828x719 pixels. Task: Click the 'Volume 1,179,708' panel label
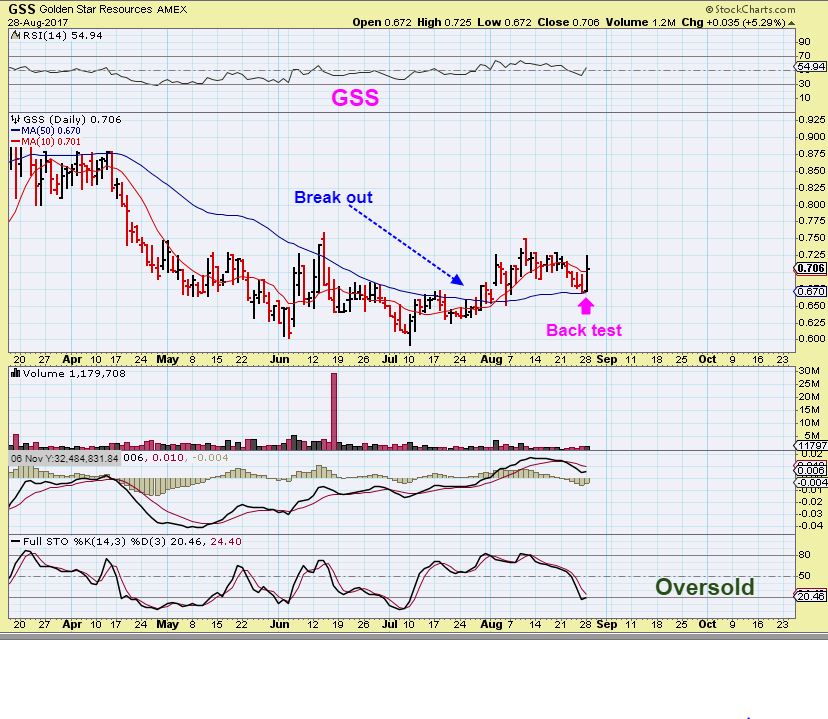pyautogui.click(x=73, y=373)
